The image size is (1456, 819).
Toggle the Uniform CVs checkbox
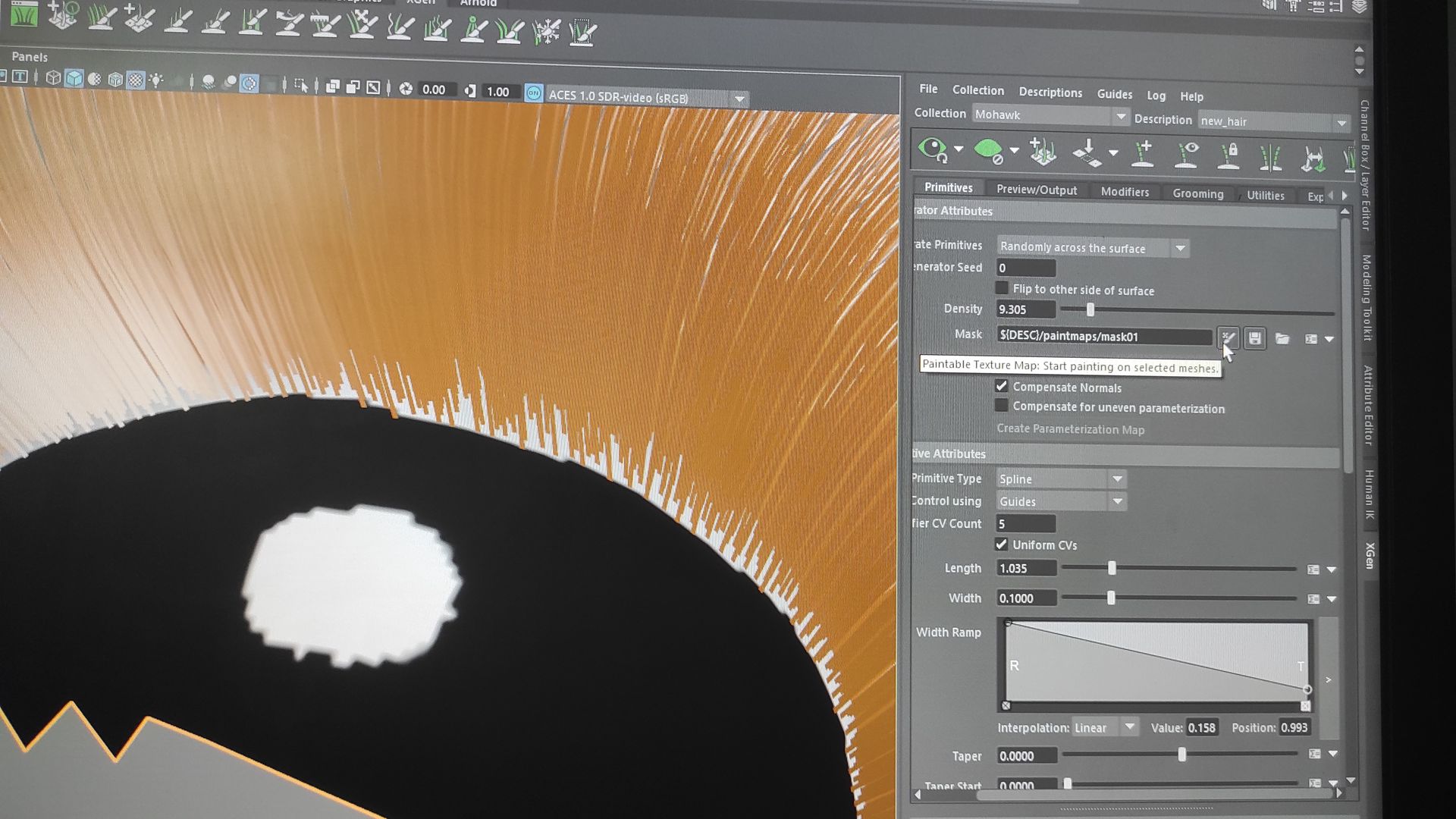1002,544
